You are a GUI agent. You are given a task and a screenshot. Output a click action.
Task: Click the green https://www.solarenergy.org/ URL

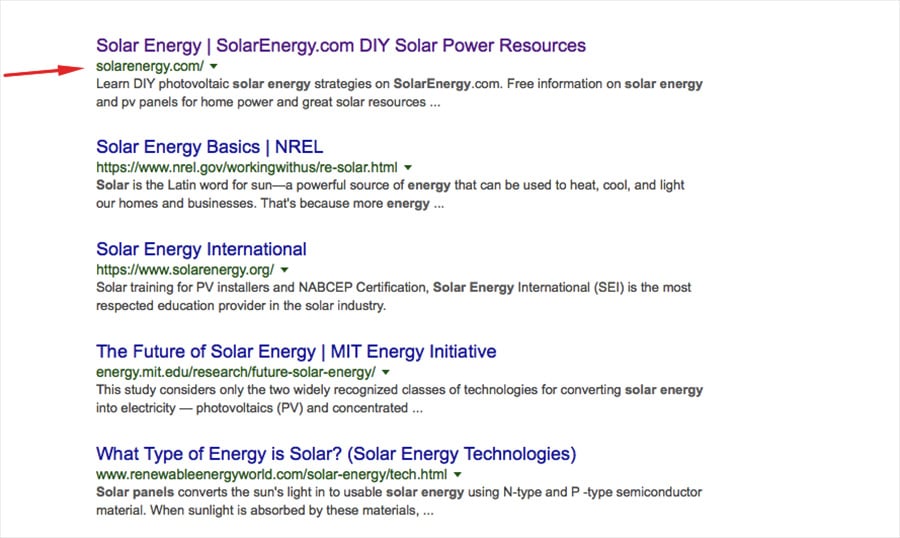pos(184,270)
